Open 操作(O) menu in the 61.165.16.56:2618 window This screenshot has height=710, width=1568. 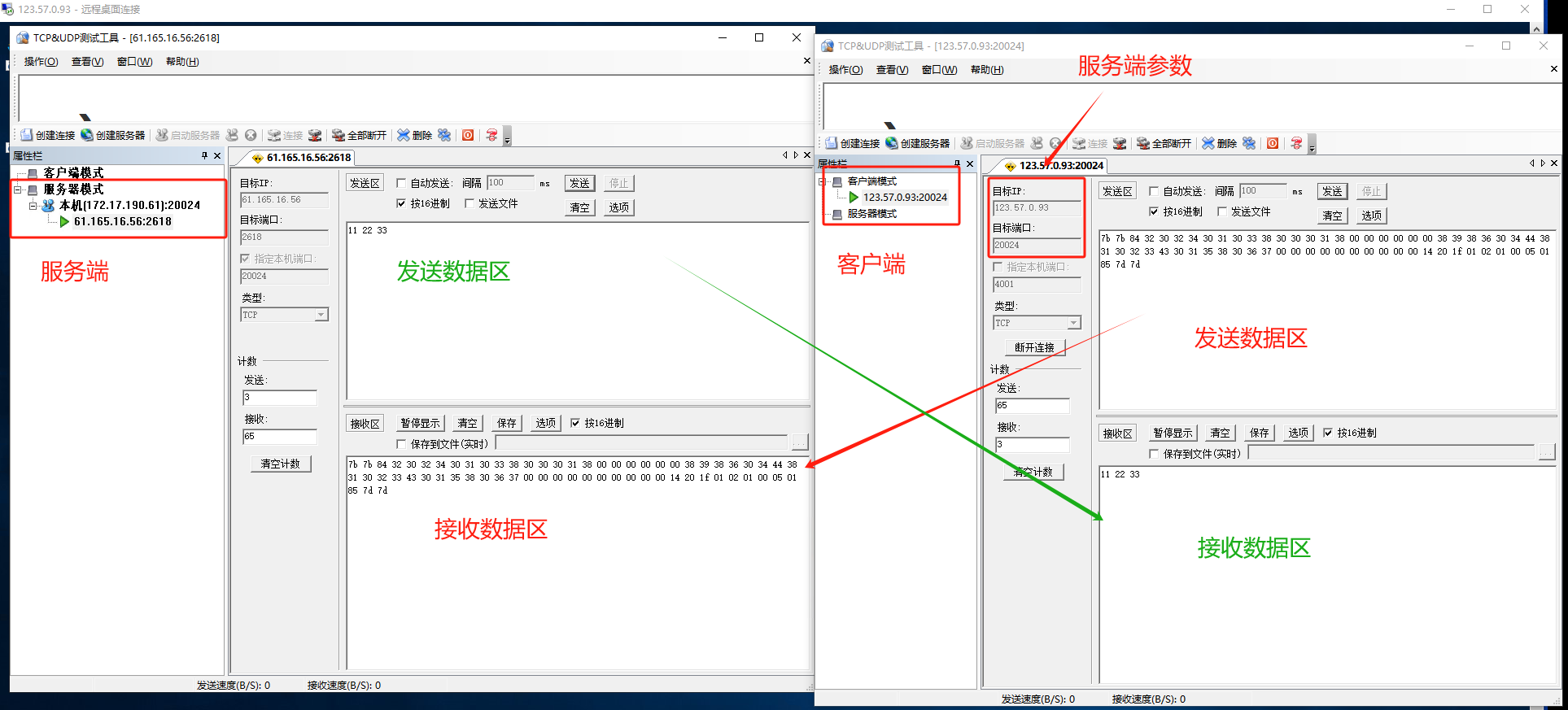point(41,62)
